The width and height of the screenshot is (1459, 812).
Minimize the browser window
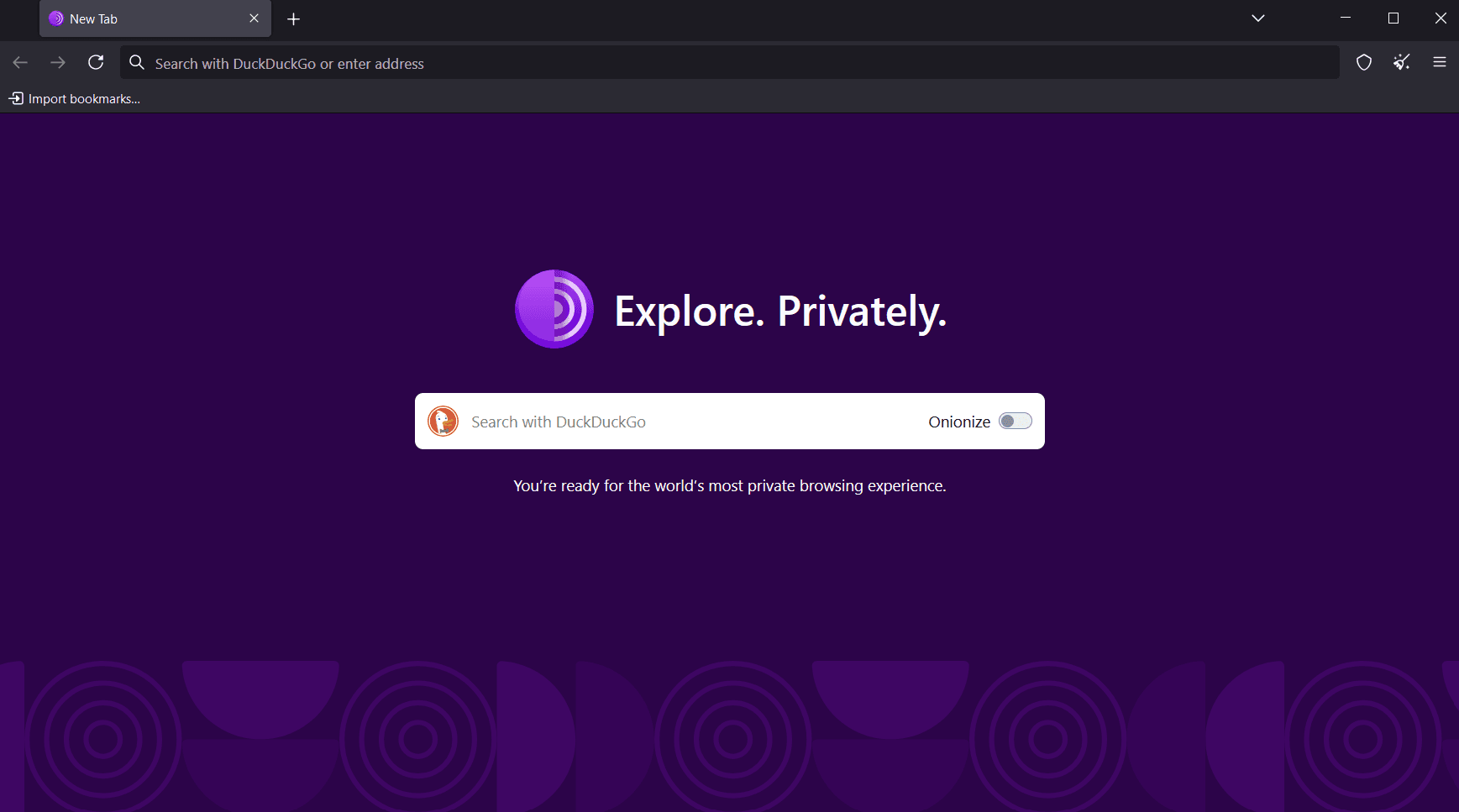[1345, 18]
